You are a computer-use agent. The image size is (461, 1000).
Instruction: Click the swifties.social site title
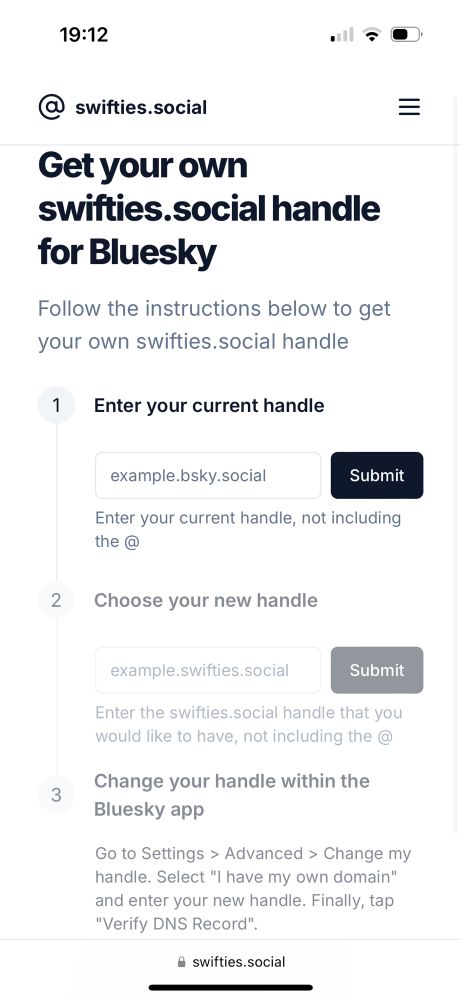pos(141,107)
